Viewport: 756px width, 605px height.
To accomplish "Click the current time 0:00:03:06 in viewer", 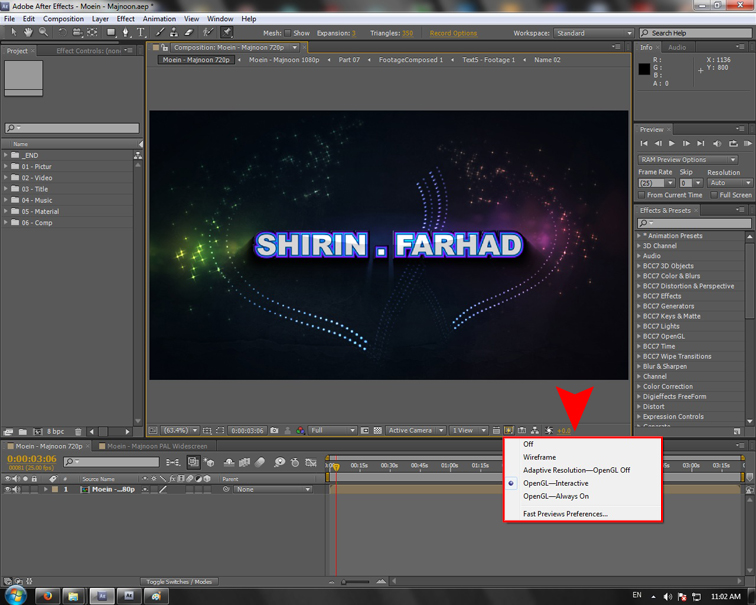I will click(x=247, y=430).
